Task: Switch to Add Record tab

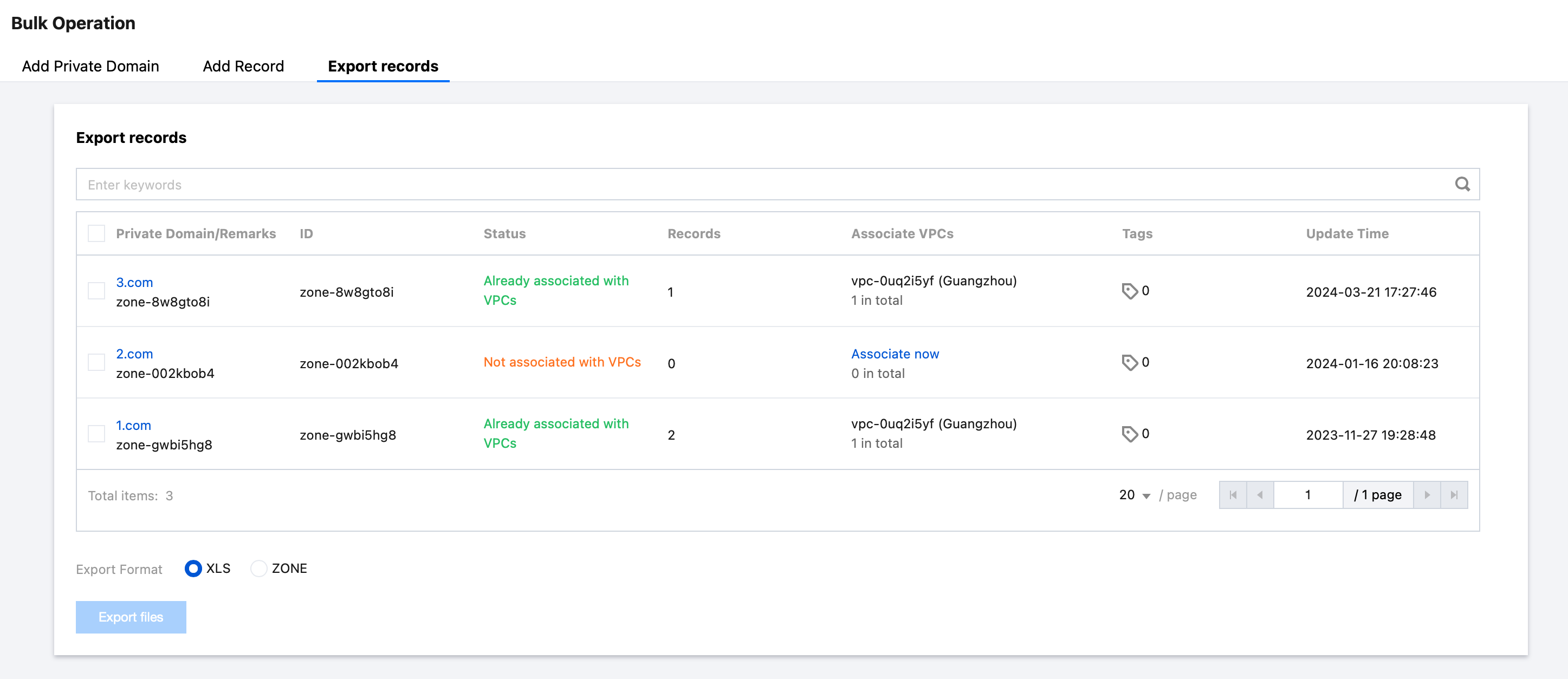Action: 243,66
